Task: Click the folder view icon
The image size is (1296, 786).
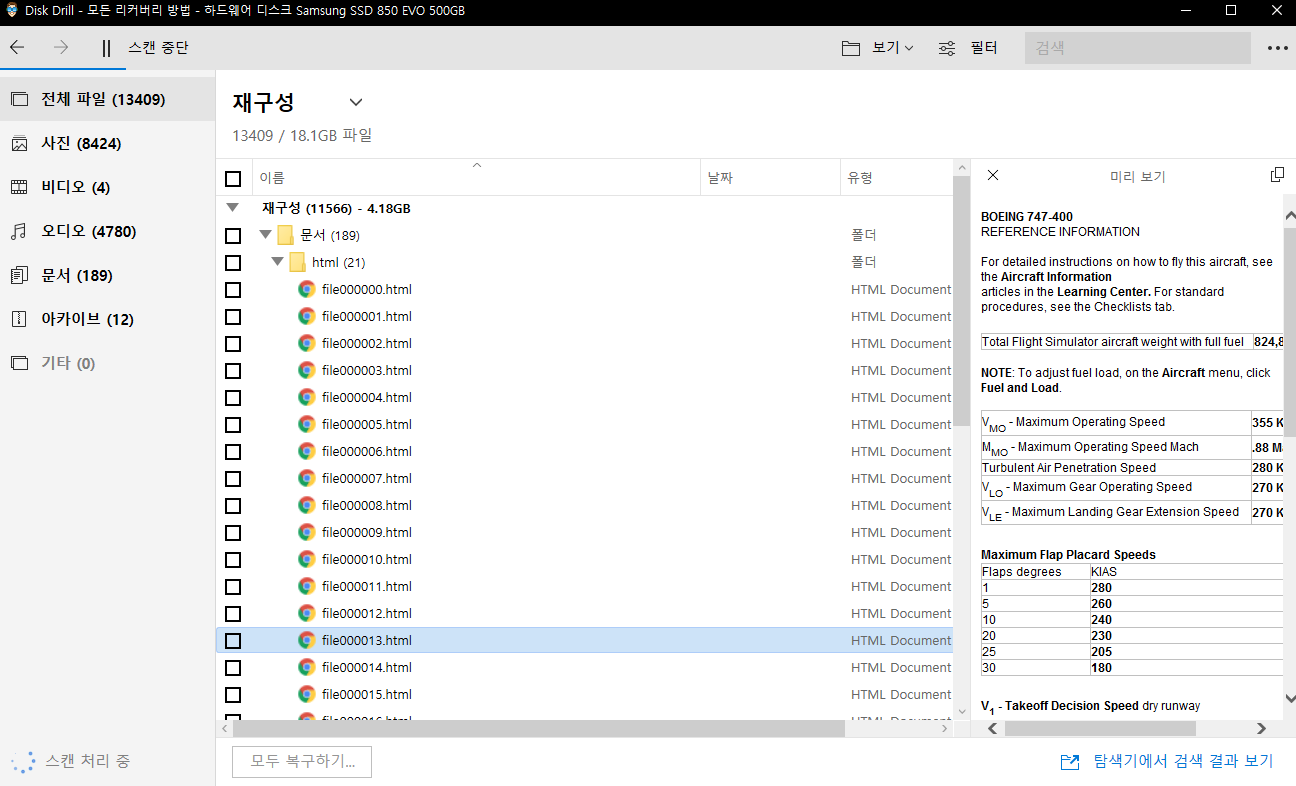Action: point(851,48)
